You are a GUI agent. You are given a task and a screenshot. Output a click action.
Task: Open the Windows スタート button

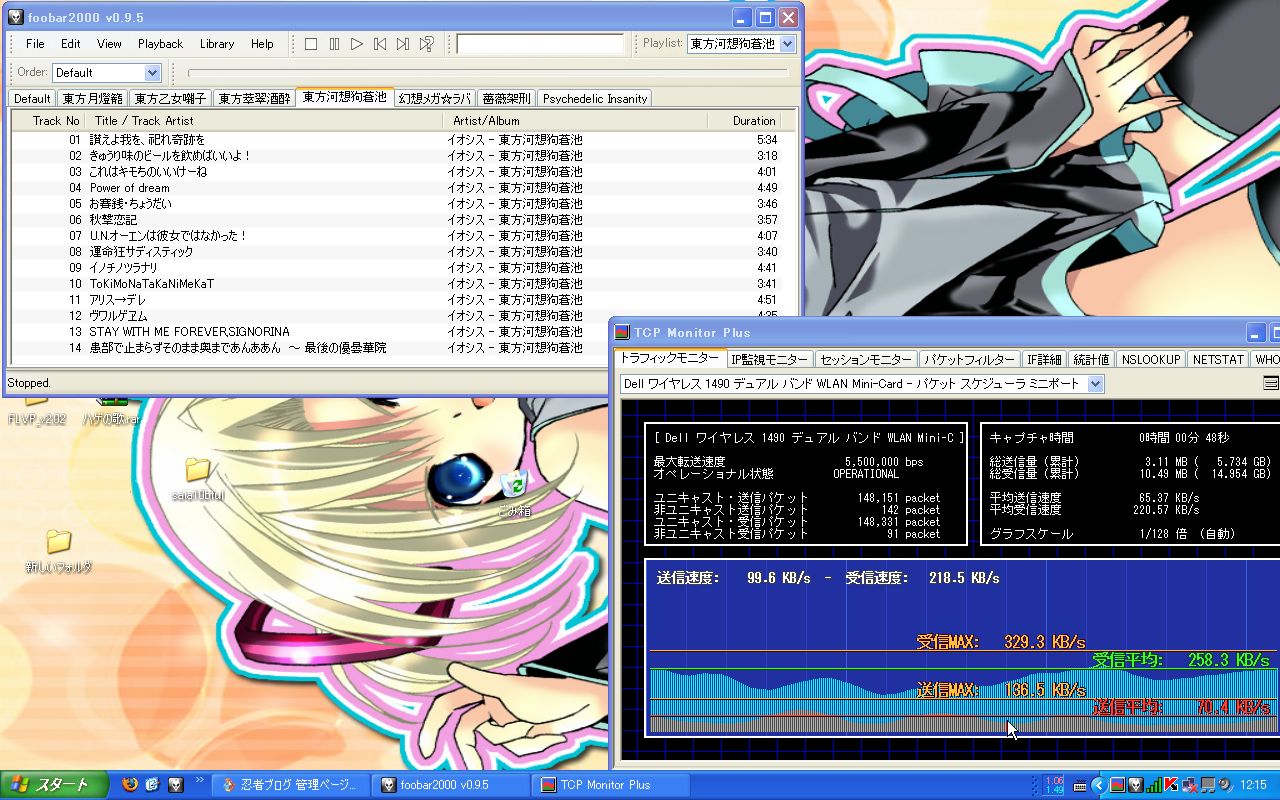(x=55, y=785)
